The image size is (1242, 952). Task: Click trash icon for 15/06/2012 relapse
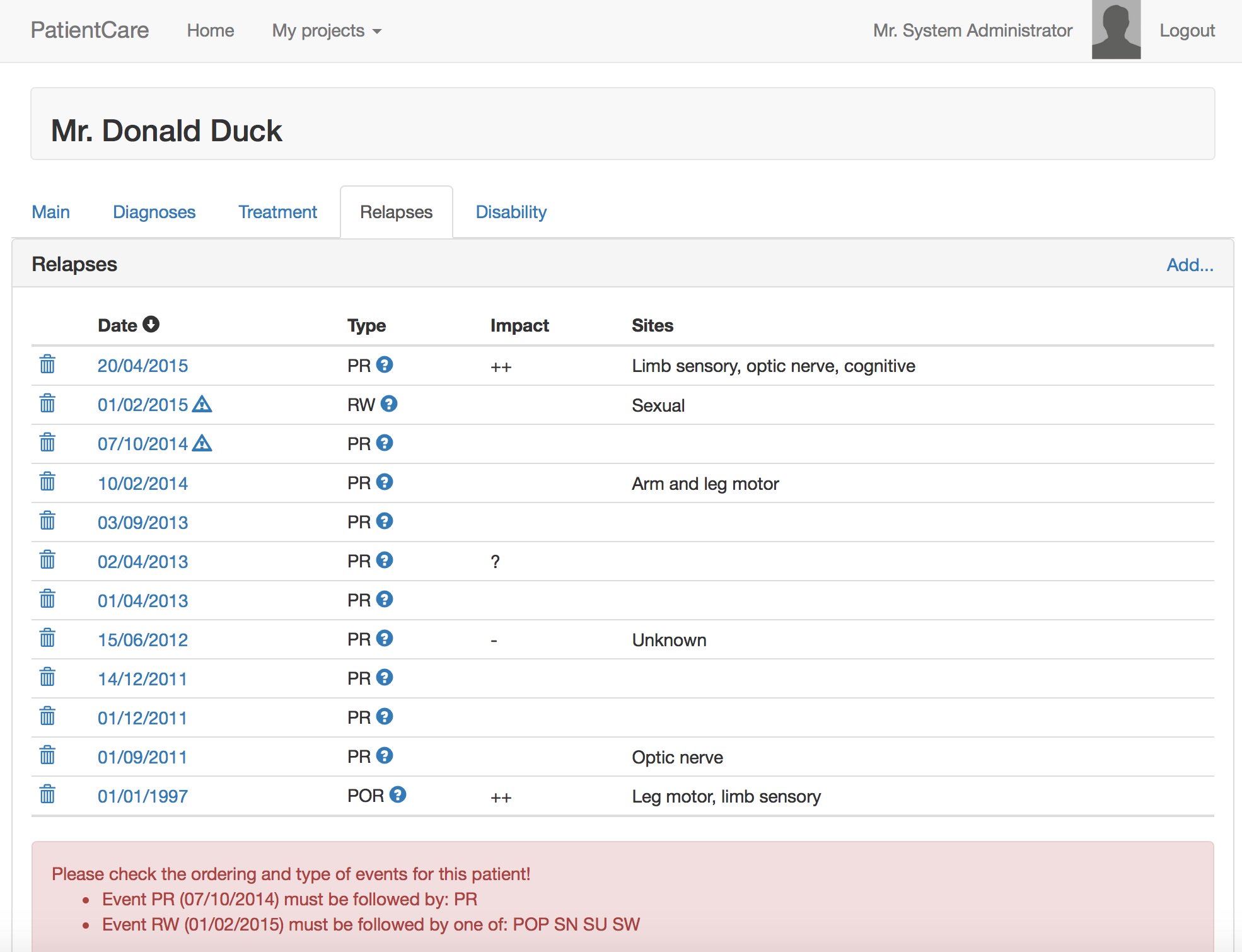tap(47, 638)
